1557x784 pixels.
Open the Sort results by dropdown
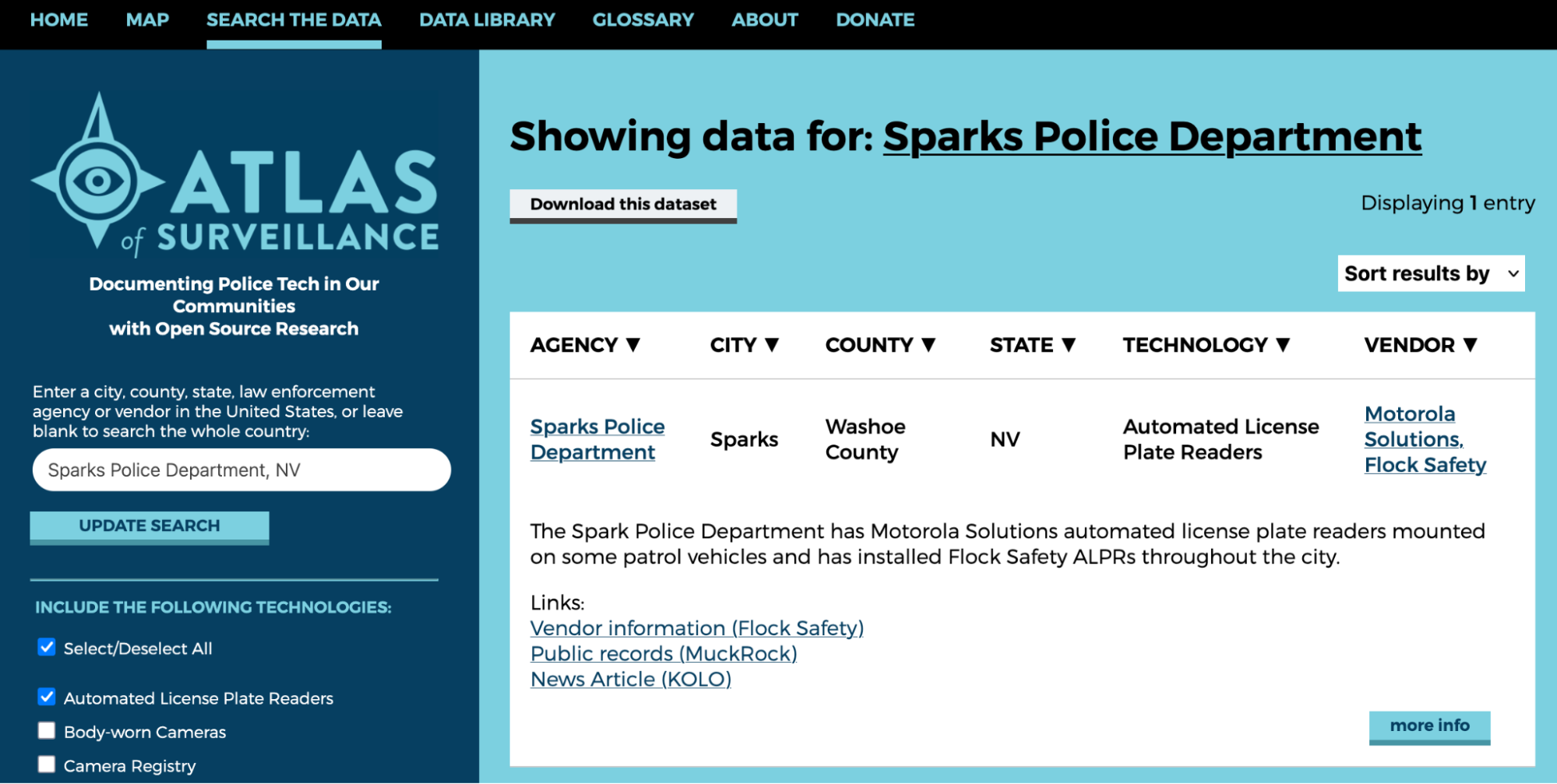[1431, 273]
